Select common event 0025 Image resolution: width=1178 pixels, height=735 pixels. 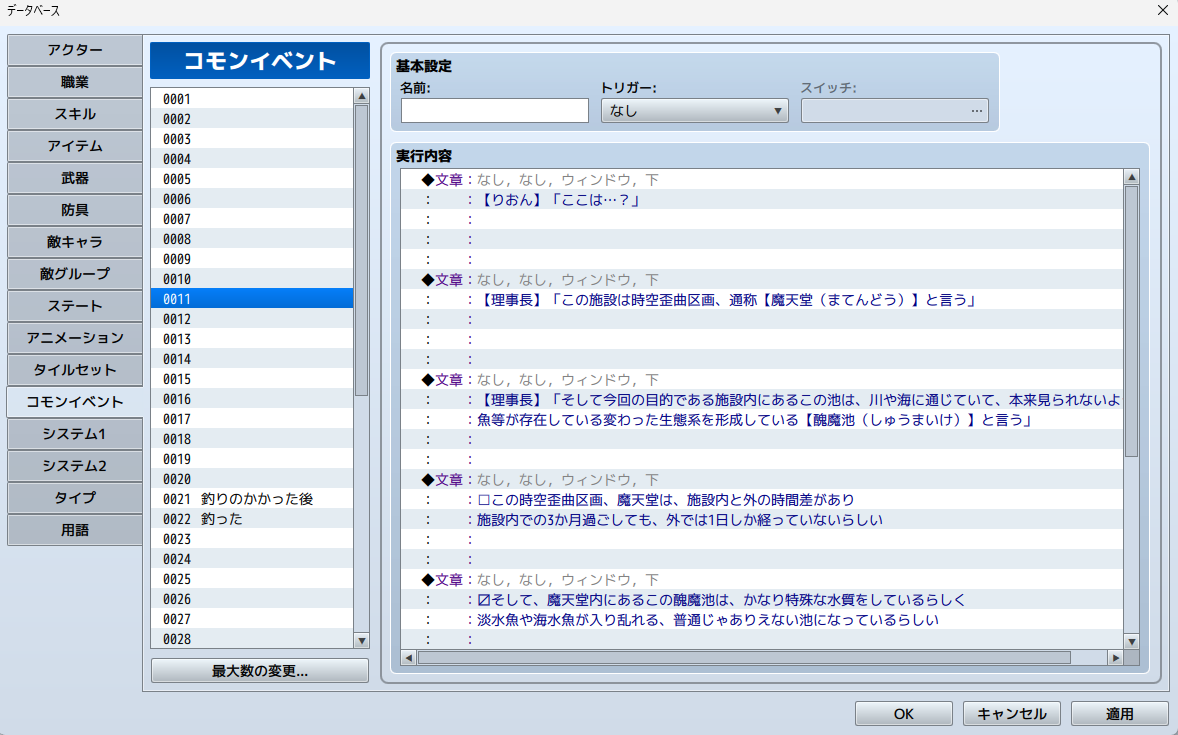tap(252, 579)
